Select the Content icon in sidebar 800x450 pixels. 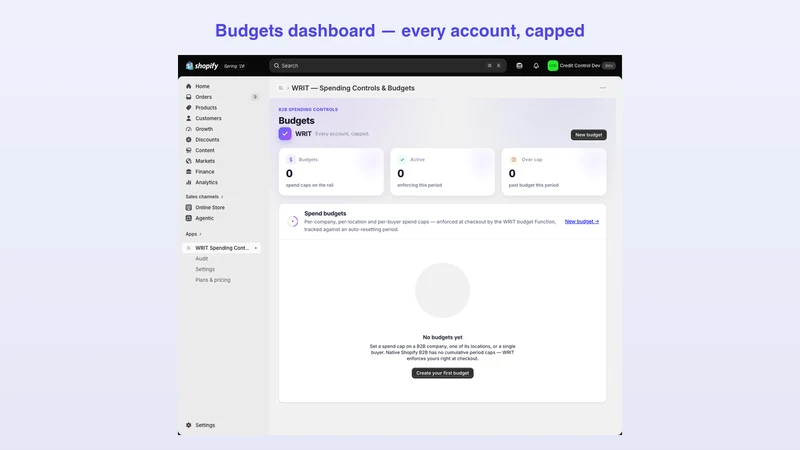[189, 151]
